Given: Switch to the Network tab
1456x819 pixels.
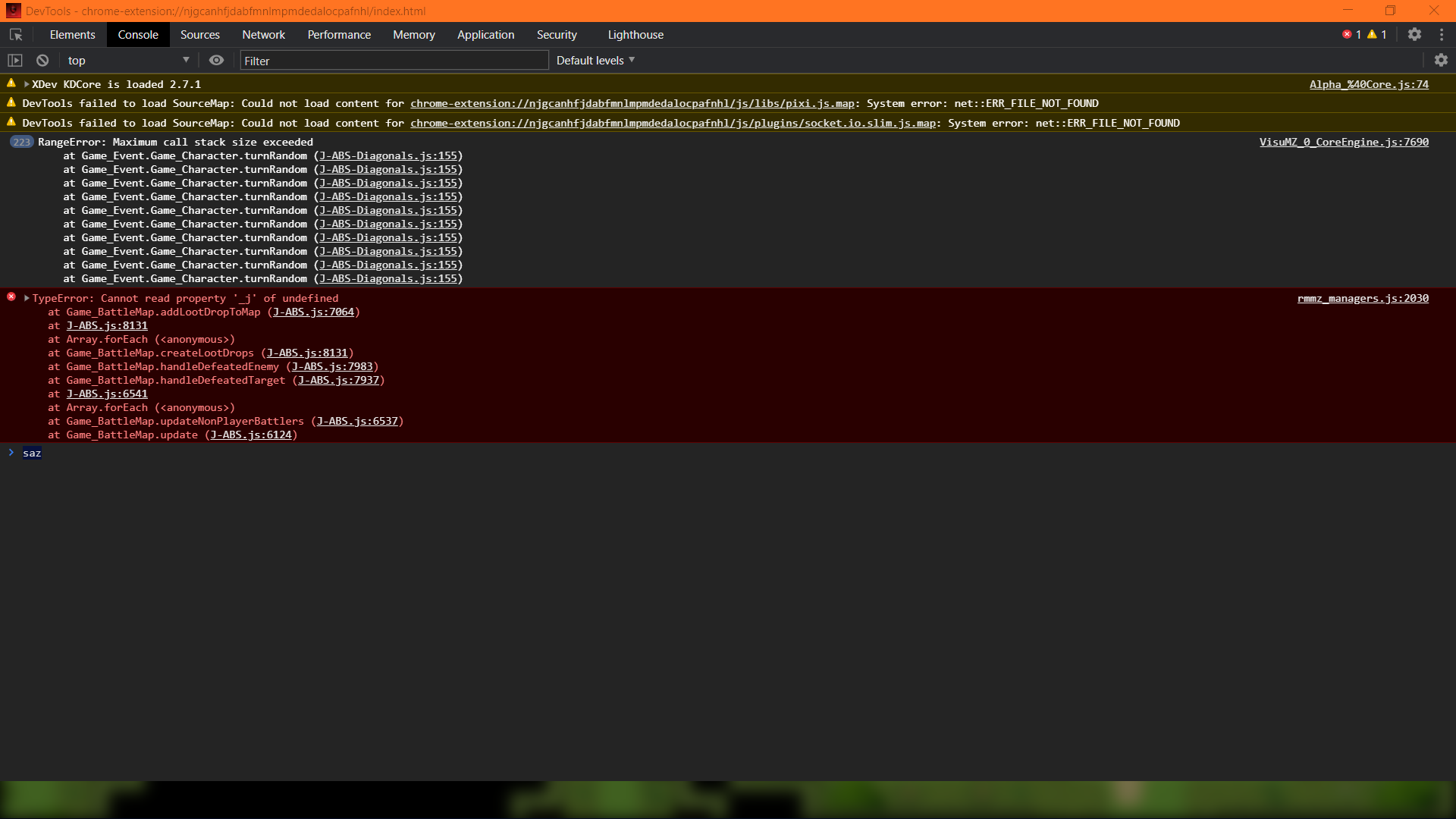Looking at the screenshot, I should (x=264, y=35).
